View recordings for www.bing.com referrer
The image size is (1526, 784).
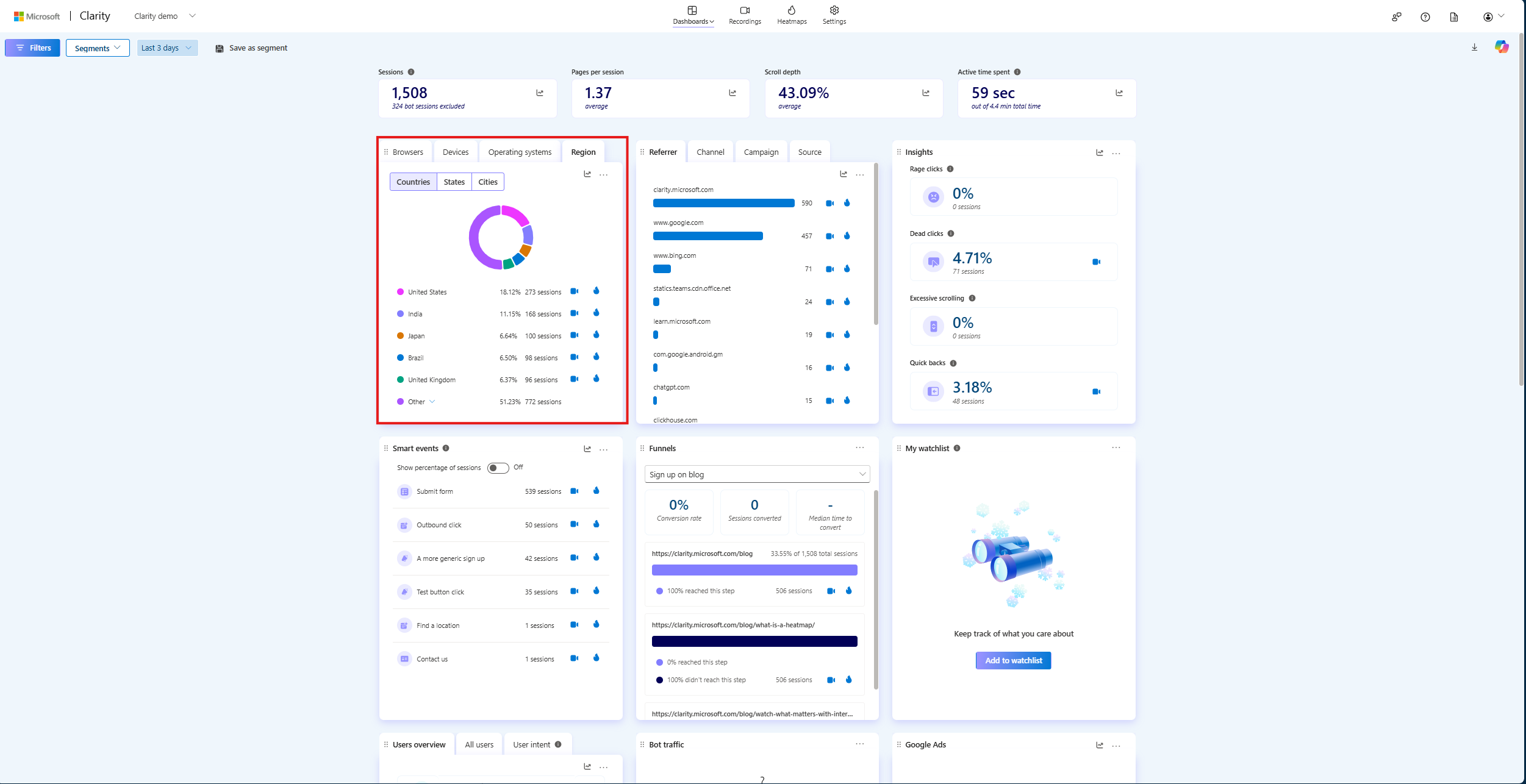pos(829,269)
